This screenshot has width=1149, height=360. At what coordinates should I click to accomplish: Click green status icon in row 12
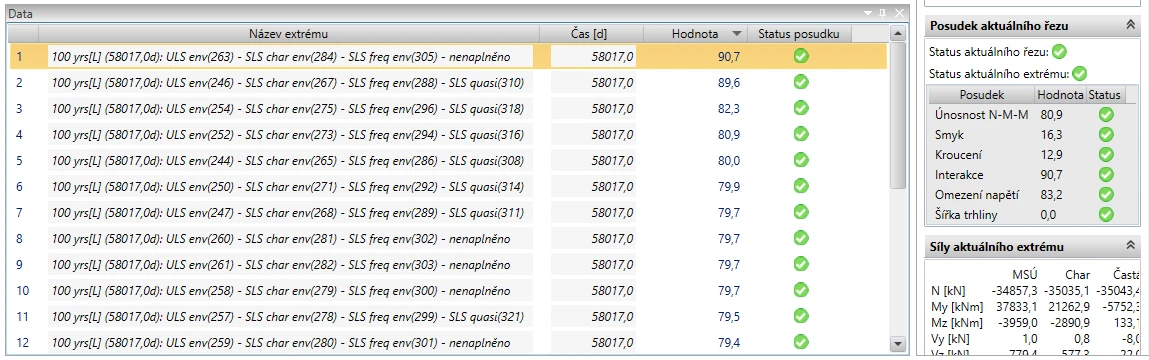point(801,342)
